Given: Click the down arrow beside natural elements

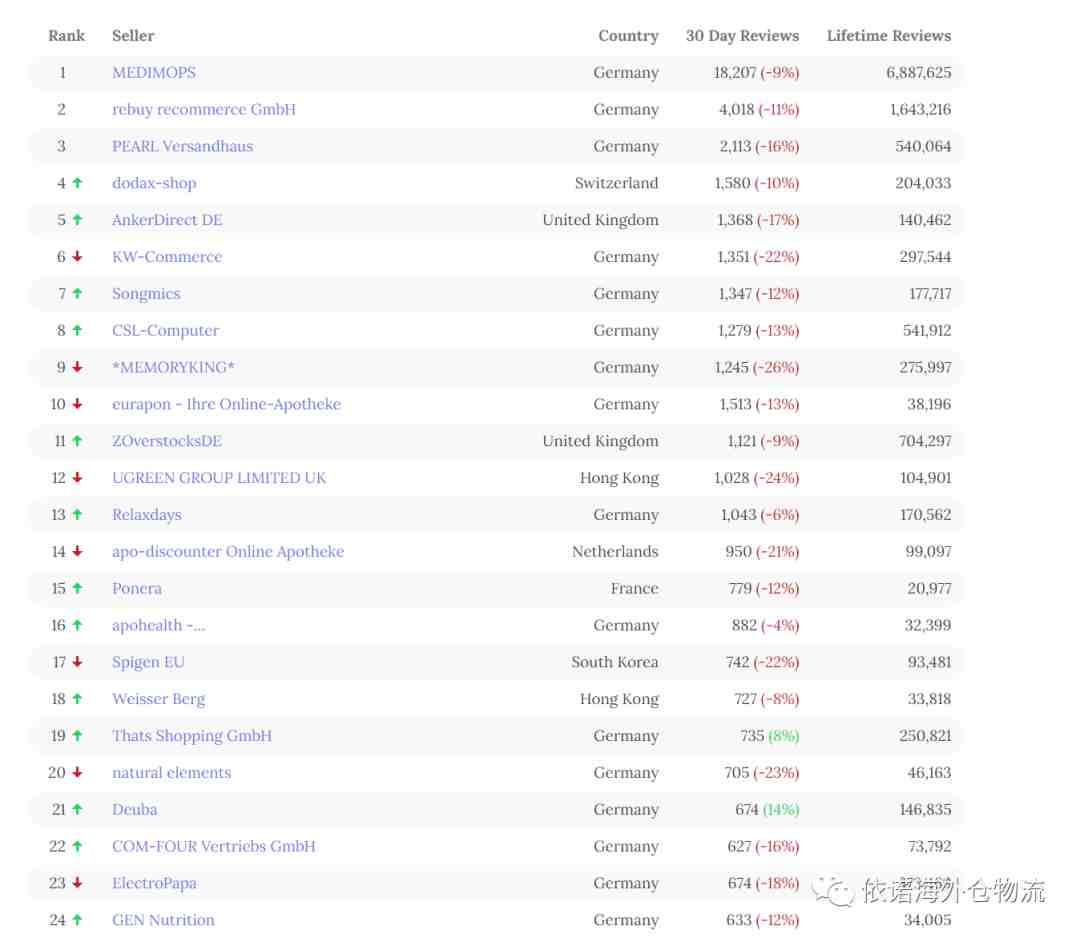Looking at the screenshot, I should (77, 773).
